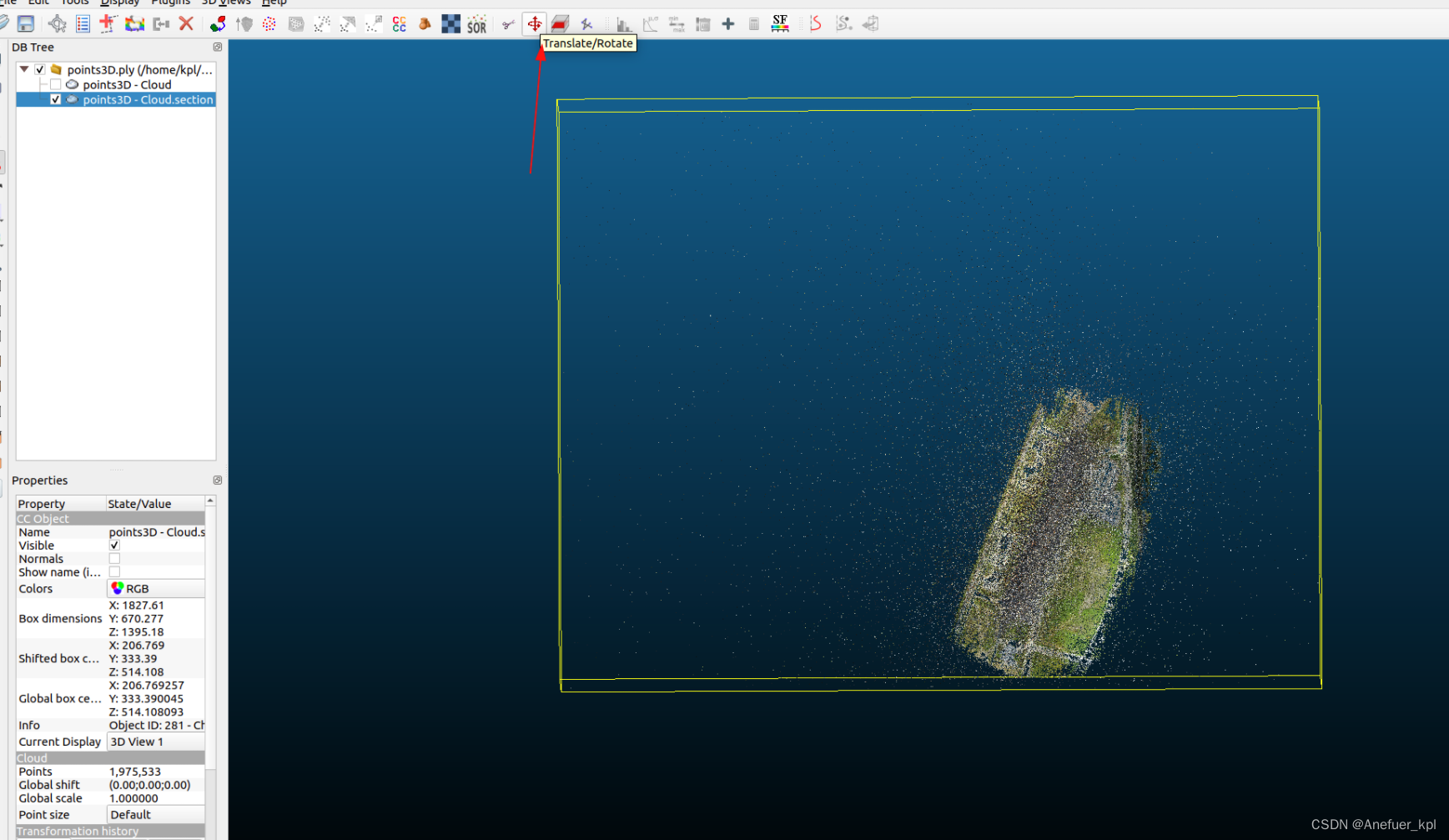
Task: Open the Rasterize checkerboard tool
Action: point(451,24)
